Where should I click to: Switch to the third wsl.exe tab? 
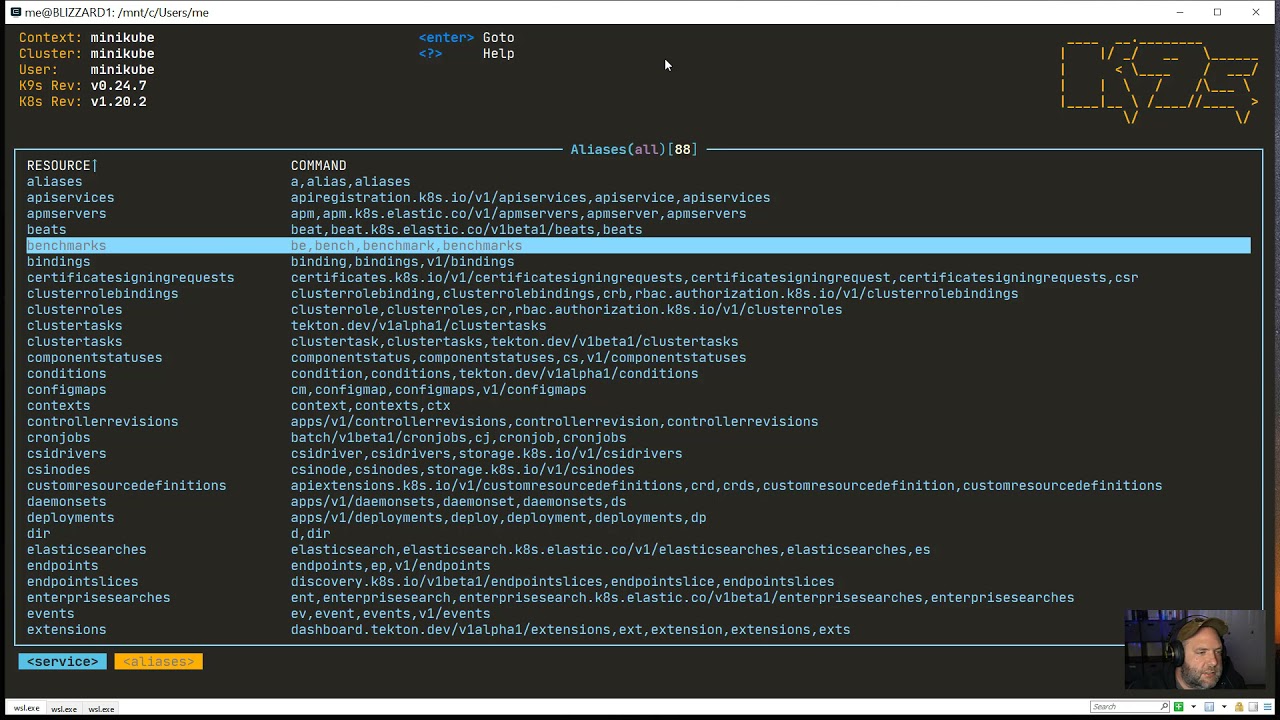tap(101, 708)
